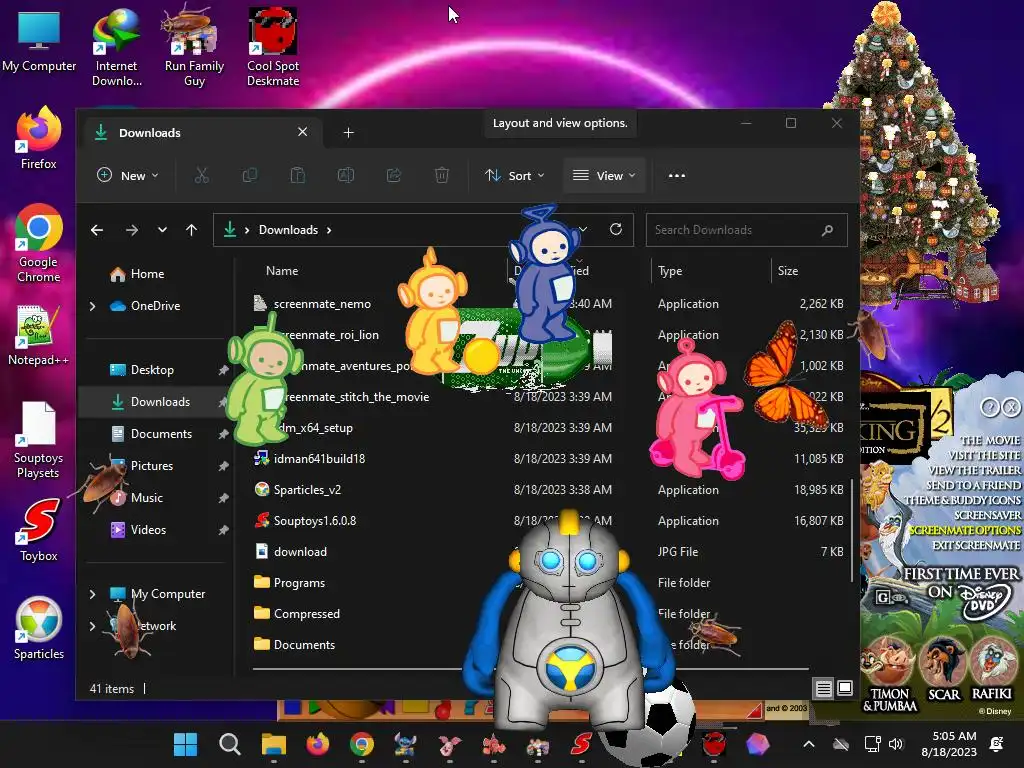Go up one folder level
The image size is (1024, 768).
point(191,230)
